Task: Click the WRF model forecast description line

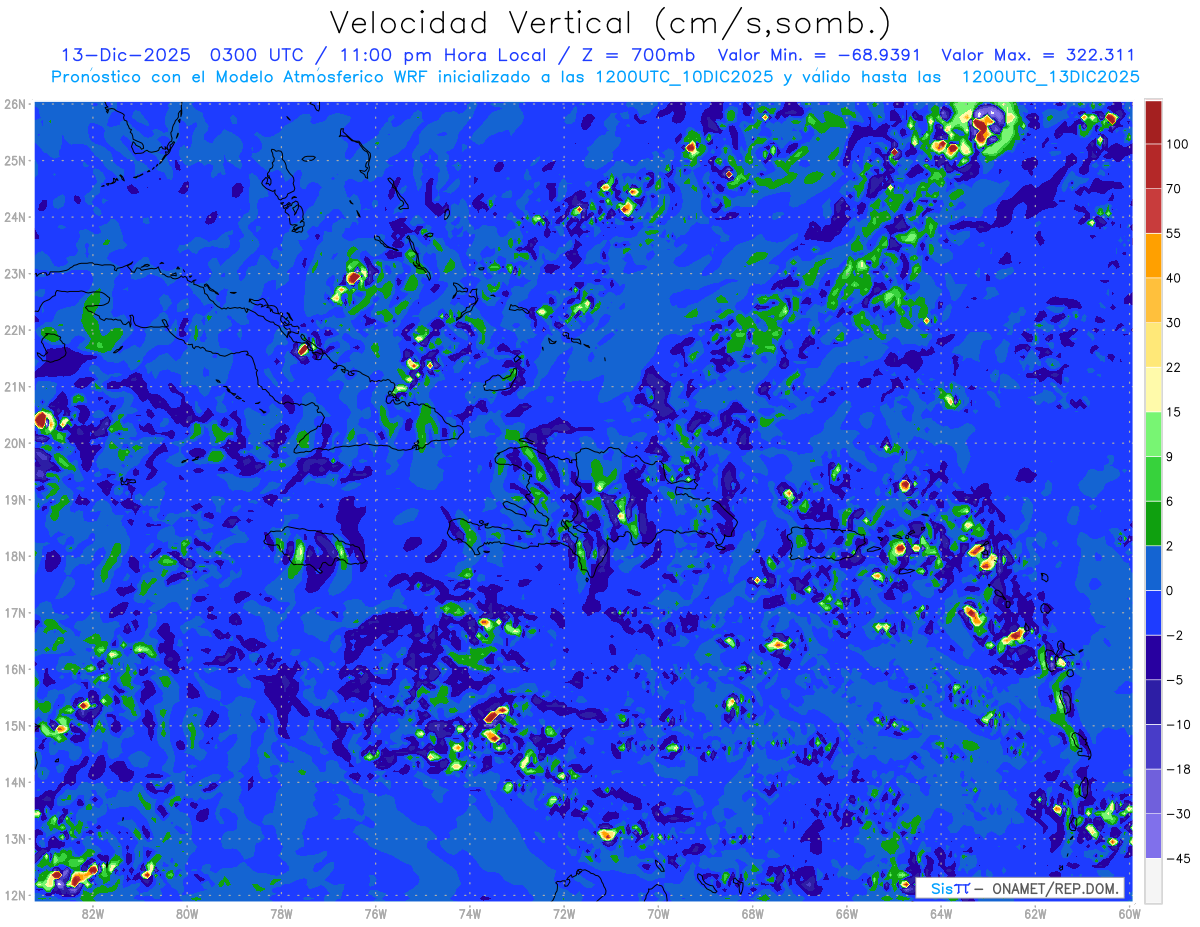Action: pos(595,76)
